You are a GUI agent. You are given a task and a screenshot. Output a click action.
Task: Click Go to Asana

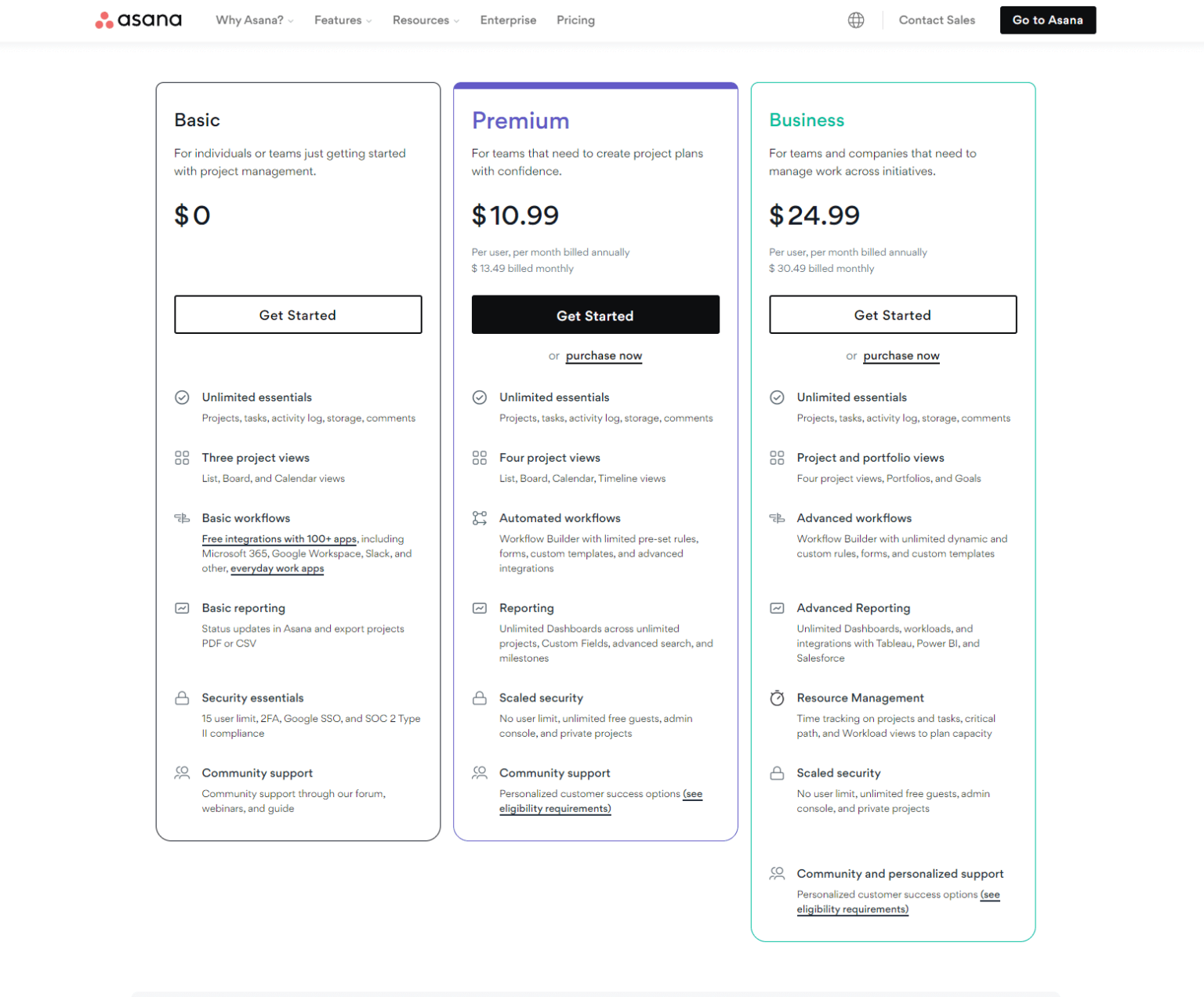1048,20
